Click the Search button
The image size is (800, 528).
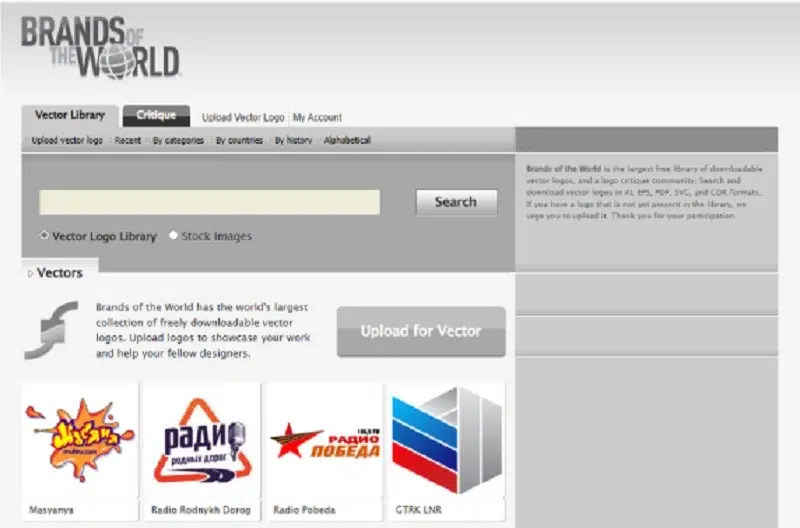coord(456,202)
